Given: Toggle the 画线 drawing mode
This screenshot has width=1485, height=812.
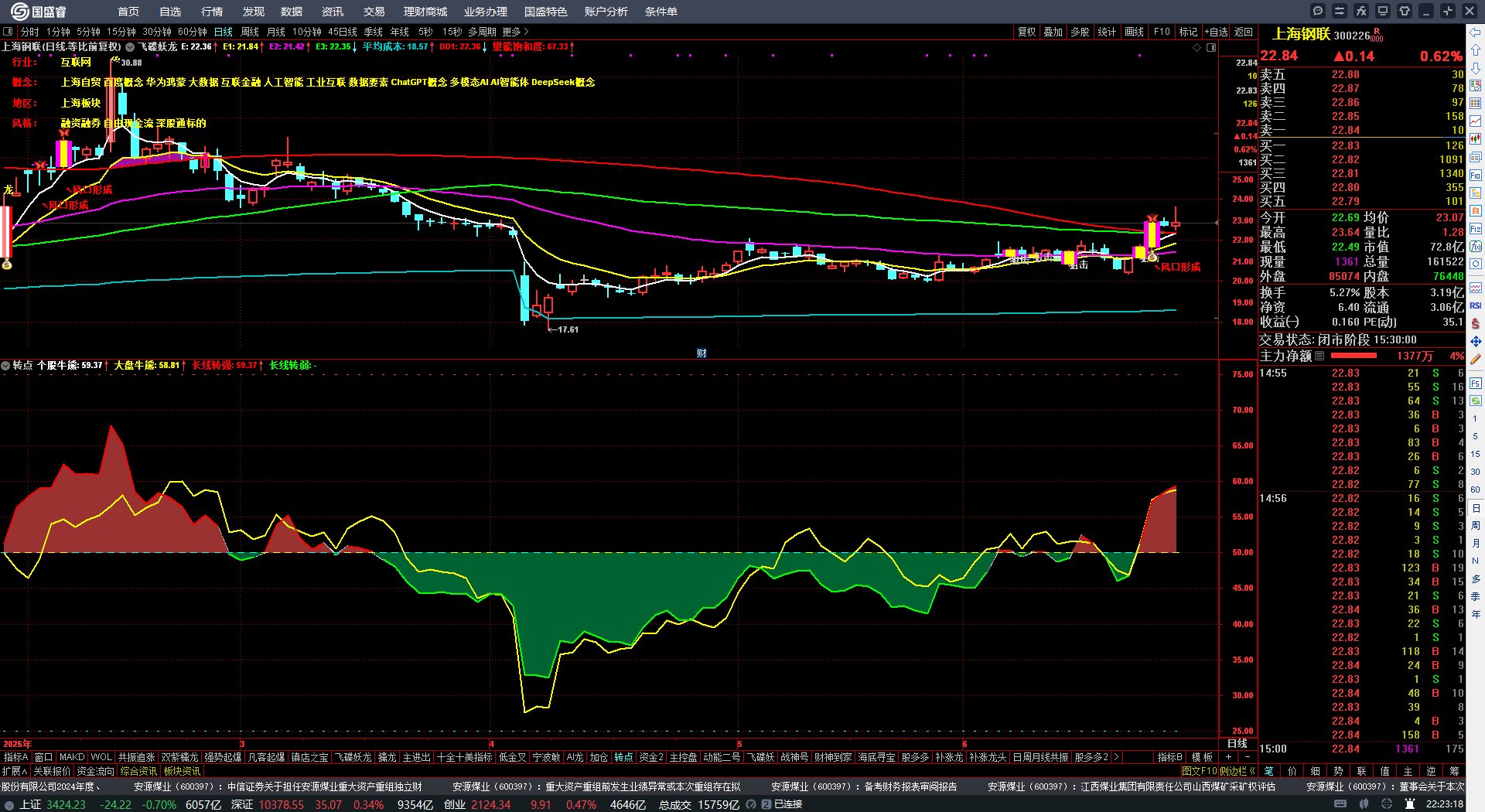Looking at the screenshot, I should (1134, 32).
